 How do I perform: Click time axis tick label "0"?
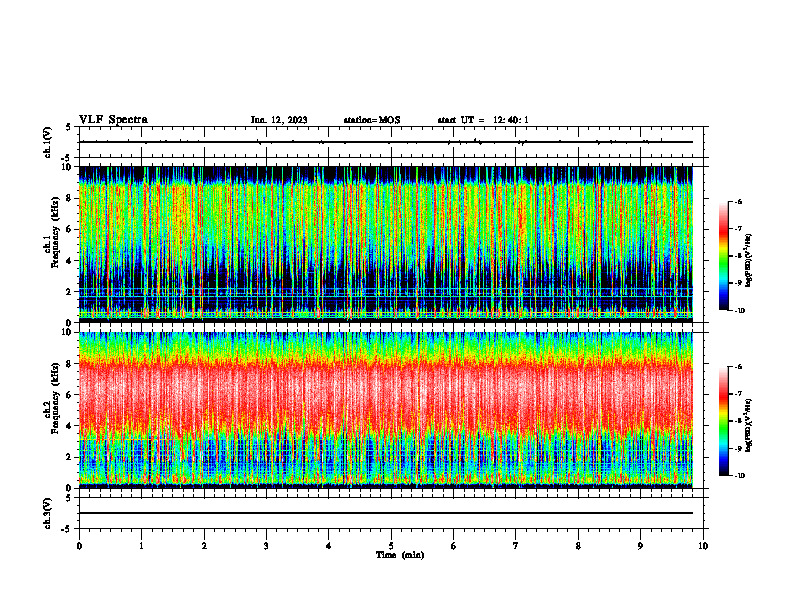(x=79, y=546)
